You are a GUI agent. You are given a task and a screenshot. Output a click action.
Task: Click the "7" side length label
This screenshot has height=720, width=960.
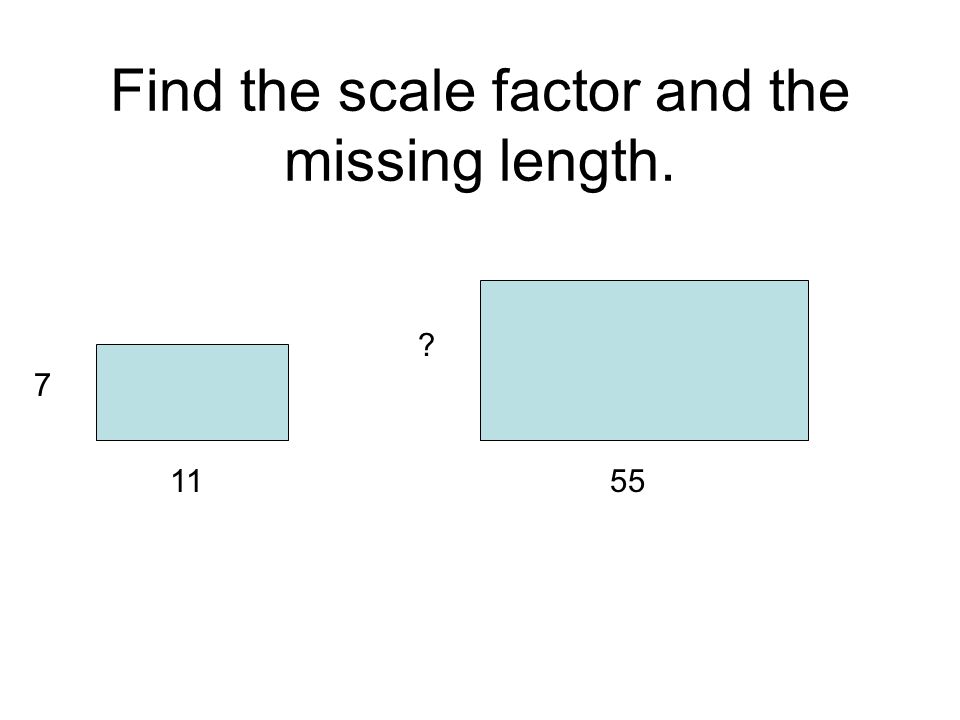(x=42, y=385)
